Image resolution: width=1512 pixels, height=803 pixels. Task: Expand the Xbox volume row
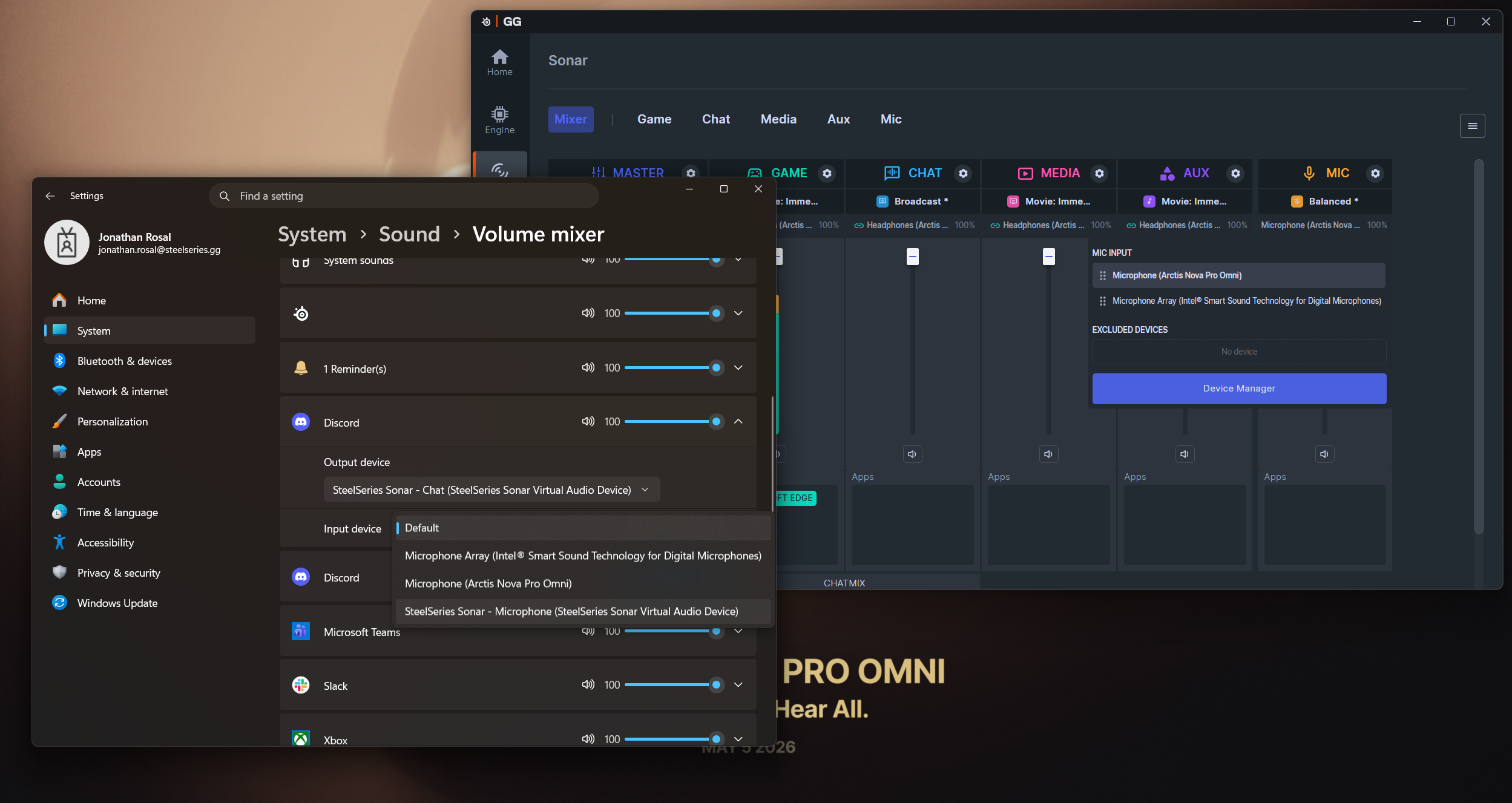[x=738, y=739]
